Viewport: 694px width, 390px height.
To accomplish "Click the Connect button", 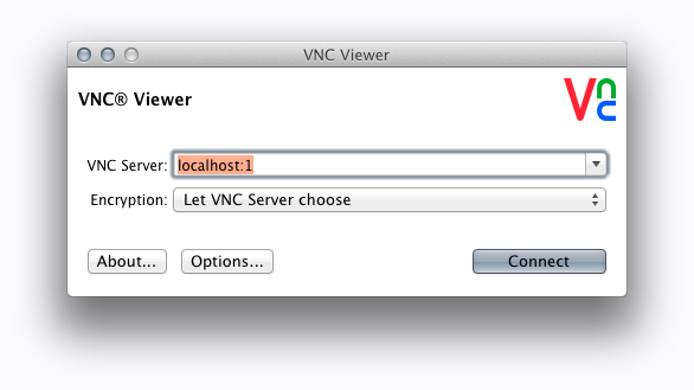I will coord(539,261).
